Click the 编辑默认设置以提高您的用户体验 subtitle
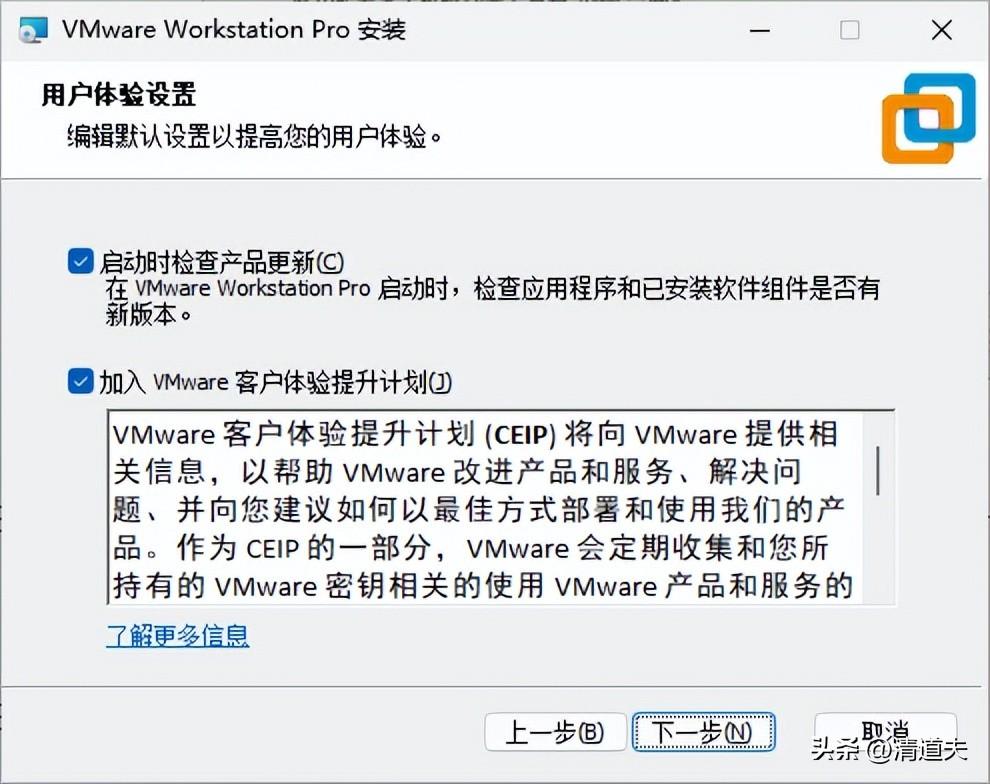Image resolution: width=990 pixels, height=784 pixels. click(254, 136)
